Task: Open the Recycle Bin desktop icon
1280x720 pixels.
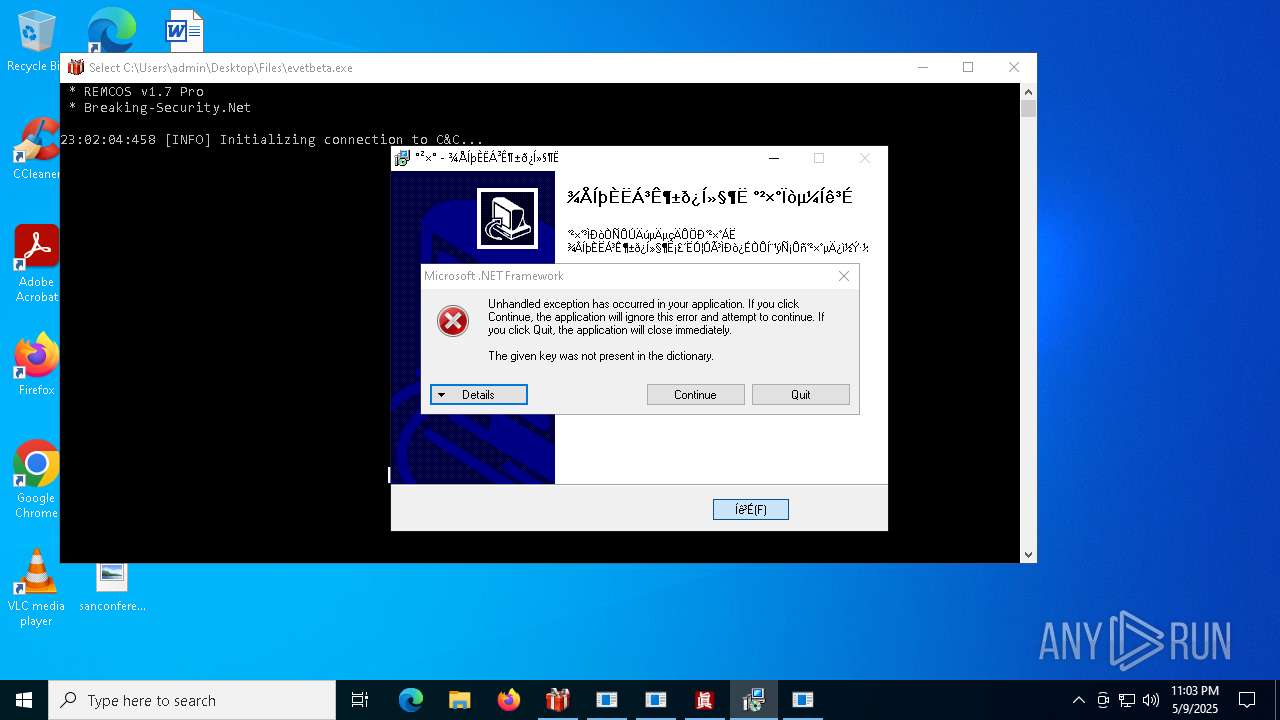Action: (x=36, y=40)
